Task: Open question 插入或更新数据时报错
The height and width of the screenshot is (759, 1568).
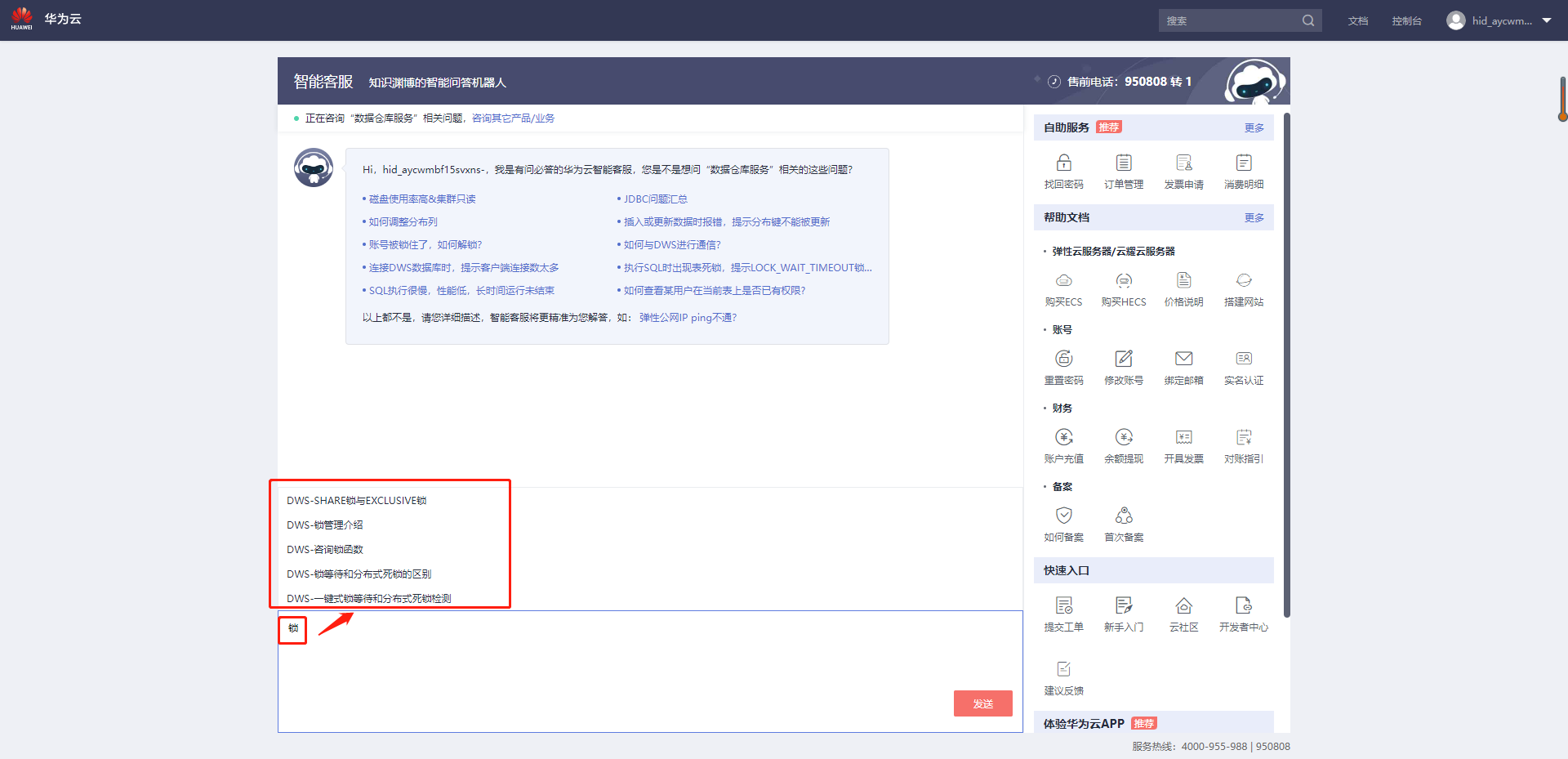Action: click(727, 222)
